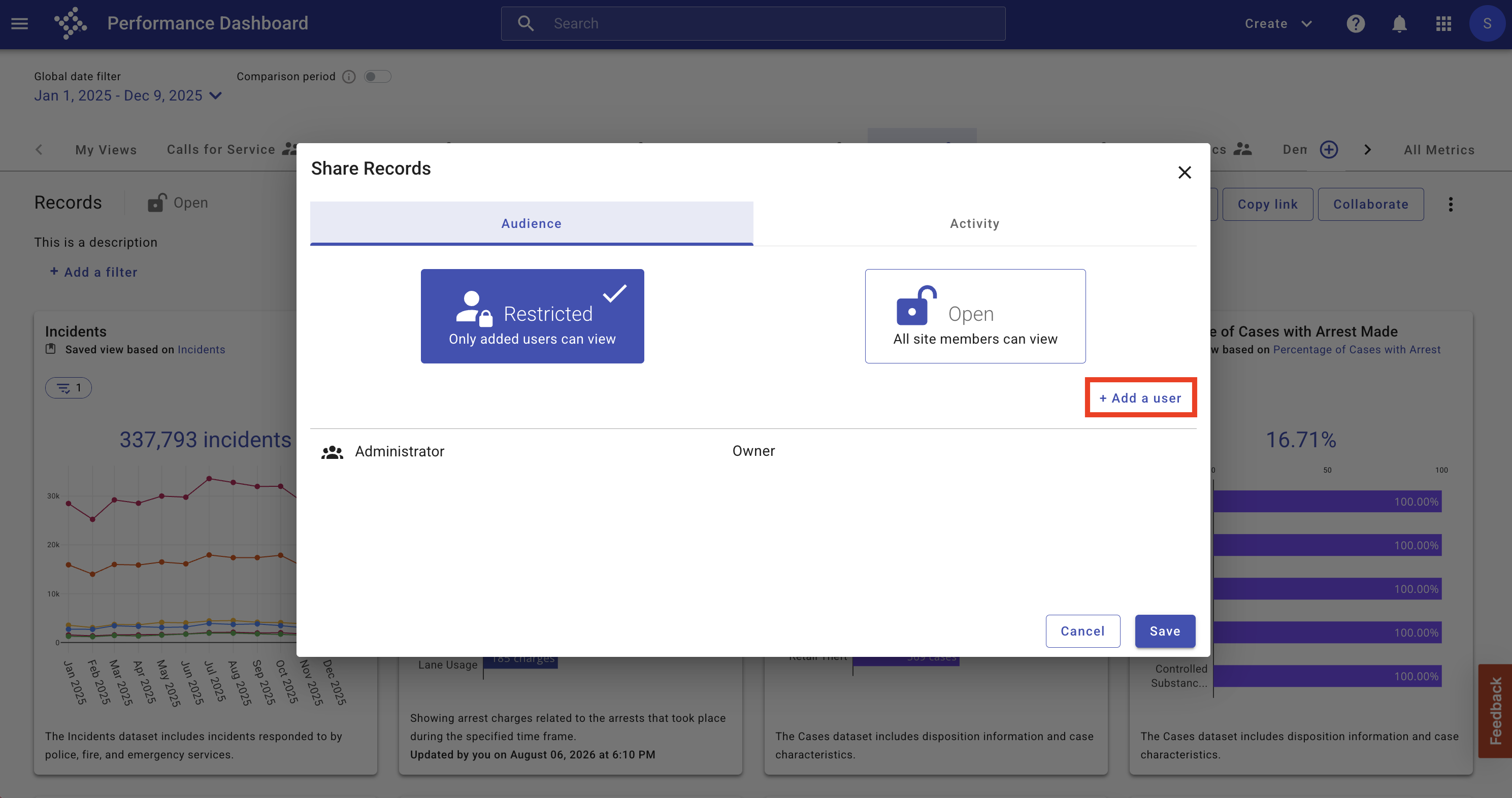
Task: Click Cancel in Share Records
Action: tap(1082, 631)
